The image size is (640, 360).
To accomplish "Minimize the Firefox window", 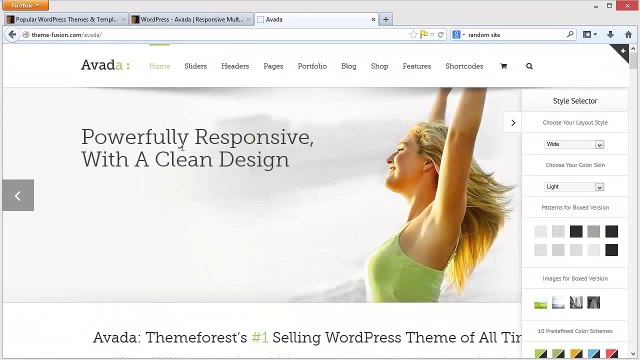I will [x=596, y=6].
